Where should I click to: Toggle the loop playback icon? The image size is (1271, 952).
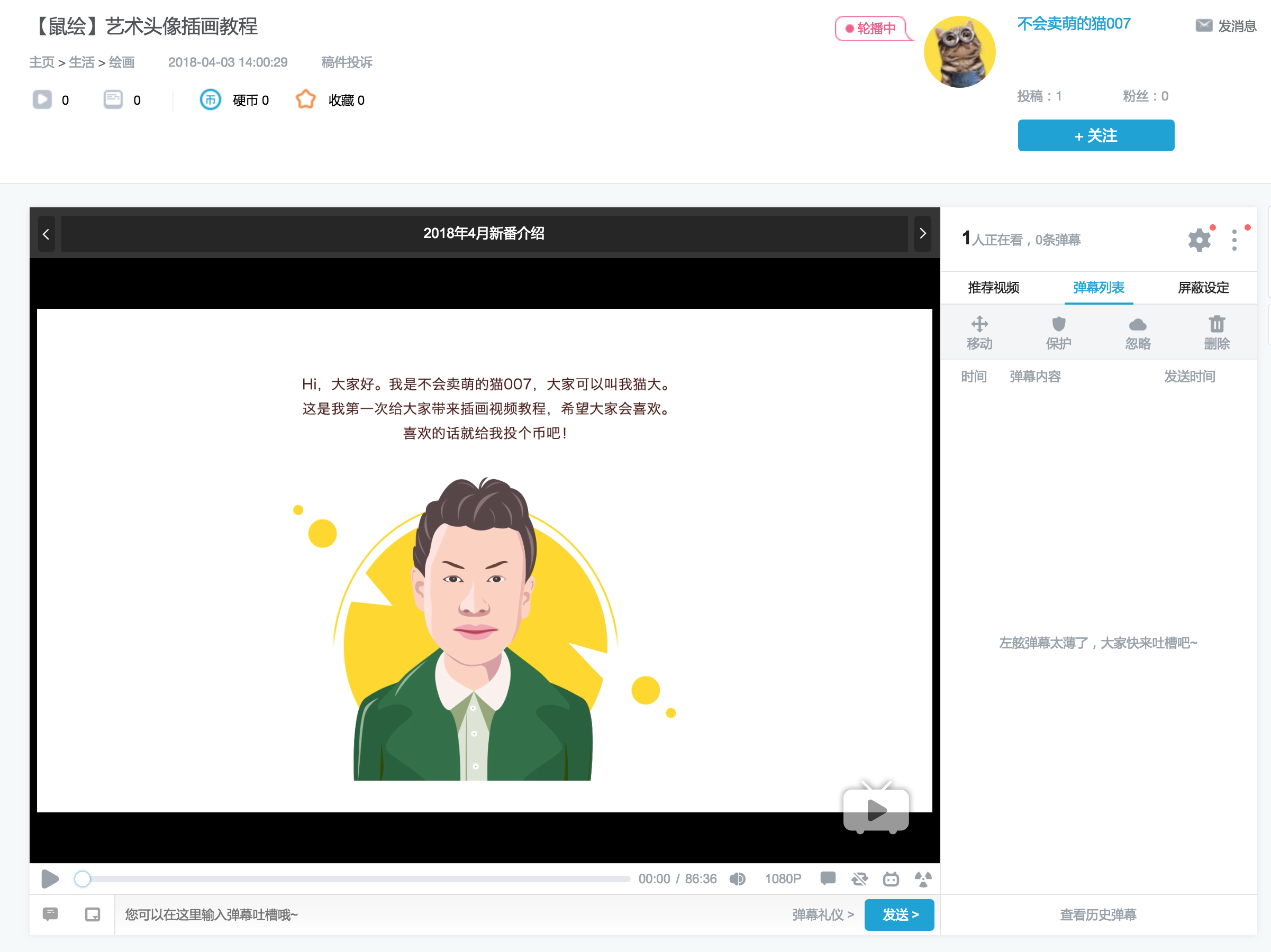pos(859,878)
